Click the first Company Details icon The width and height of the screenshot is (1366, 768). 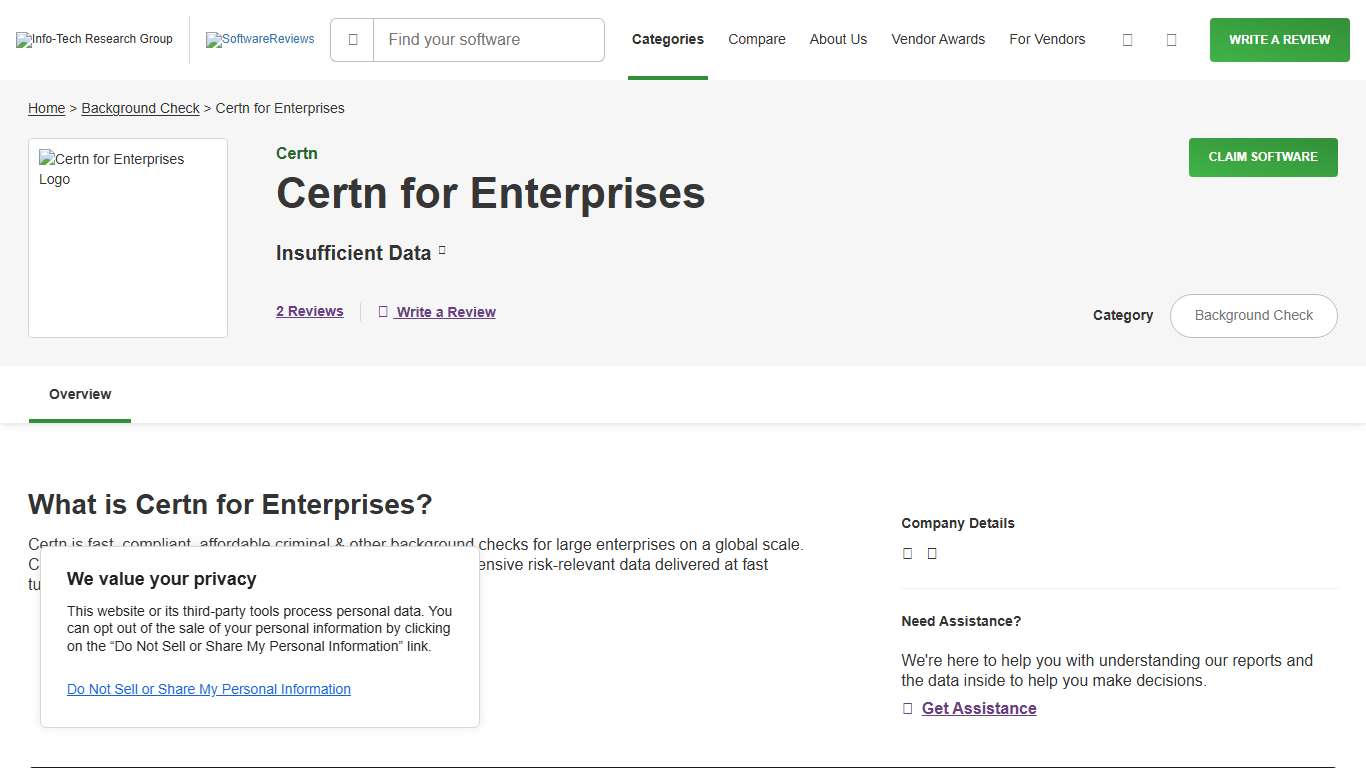coord(907,553)
